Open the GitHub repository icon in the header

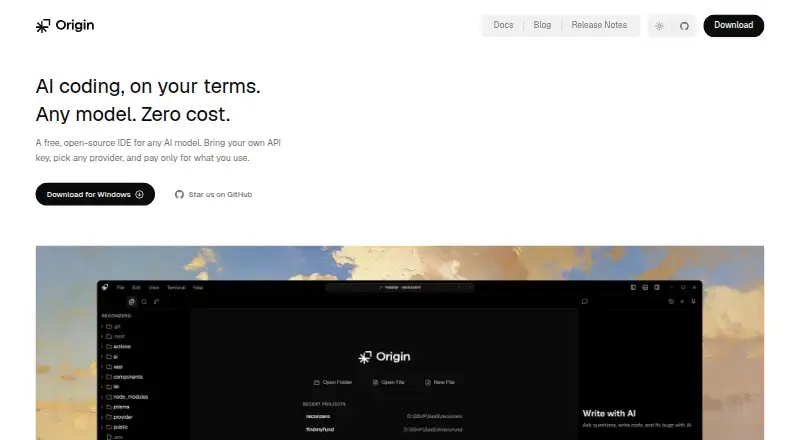coord(684,26)
